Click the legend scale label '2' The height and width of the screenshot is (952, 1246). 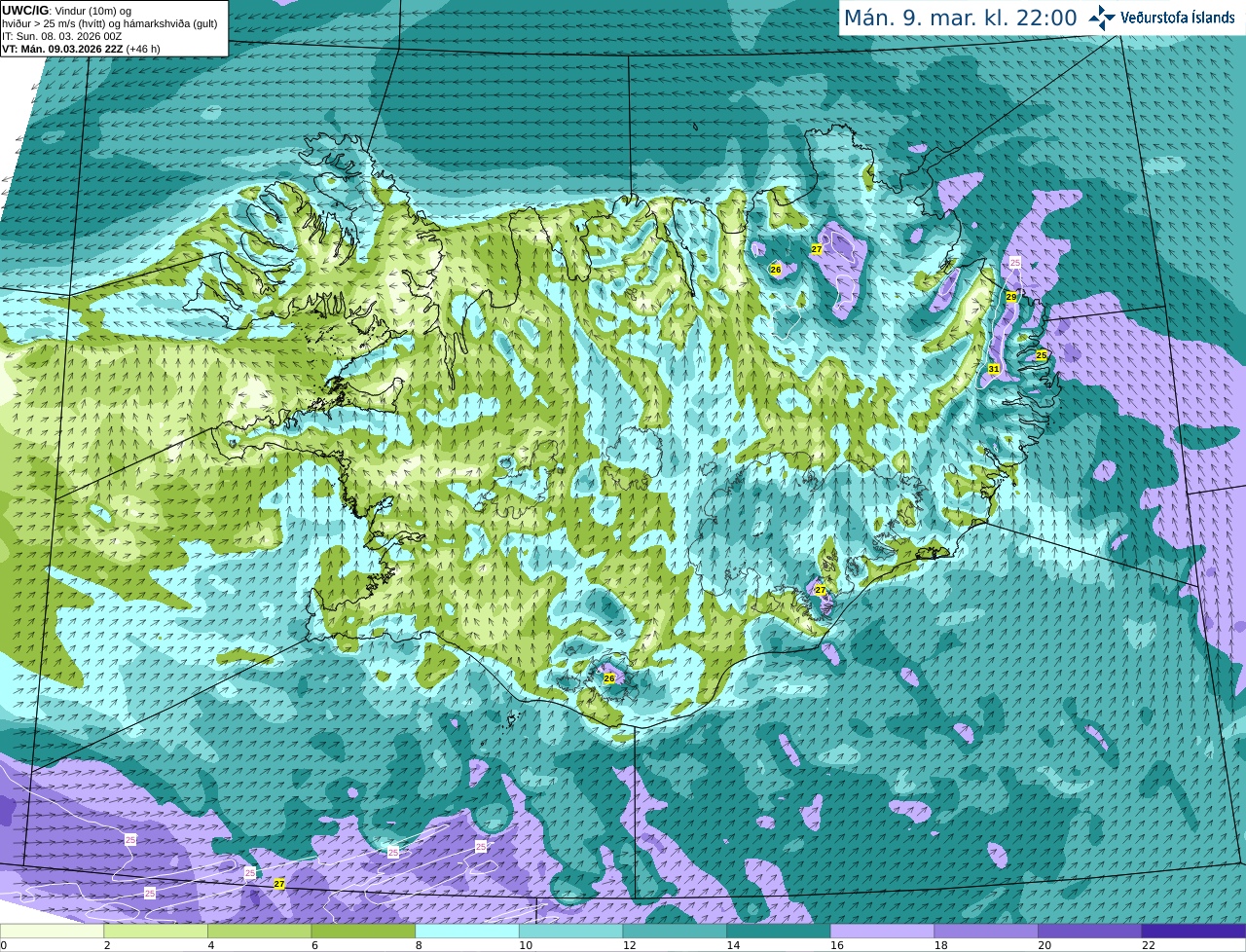click(106, 945)
